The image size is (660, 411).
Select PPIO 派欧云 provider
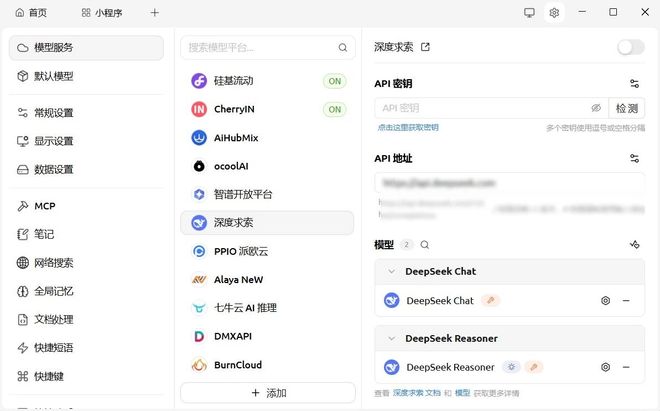pyautogui.click(x=268, y=251)
